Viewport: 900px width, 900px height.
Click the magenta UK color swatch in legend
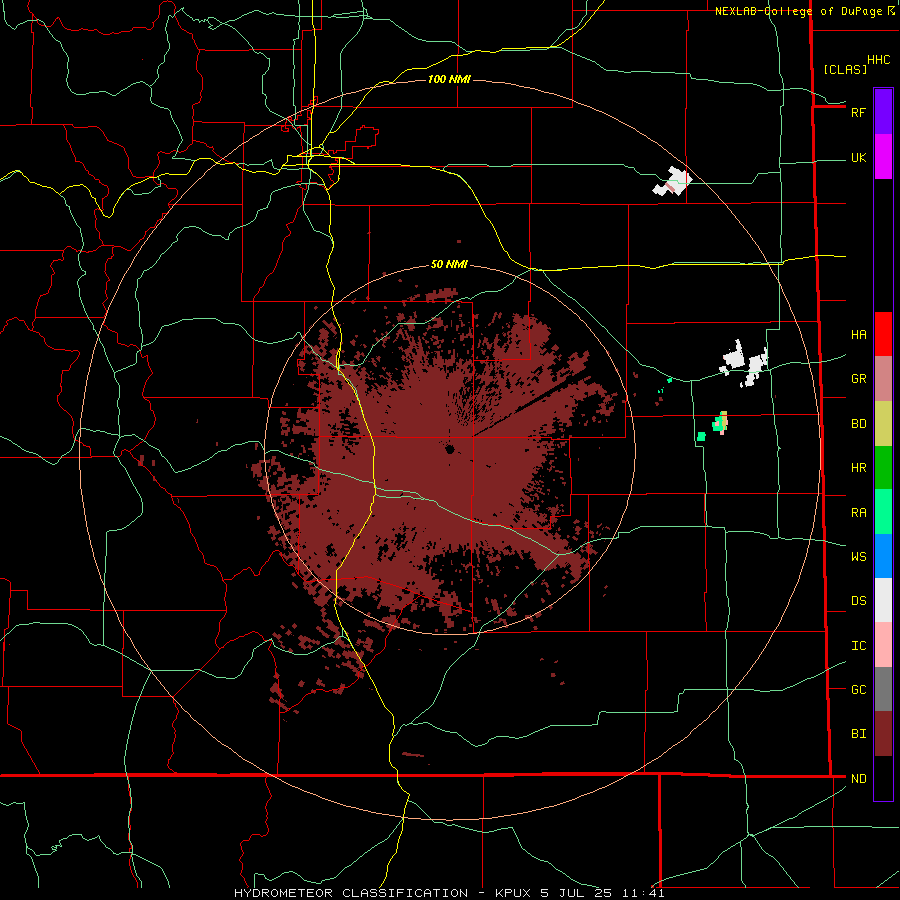883,157
